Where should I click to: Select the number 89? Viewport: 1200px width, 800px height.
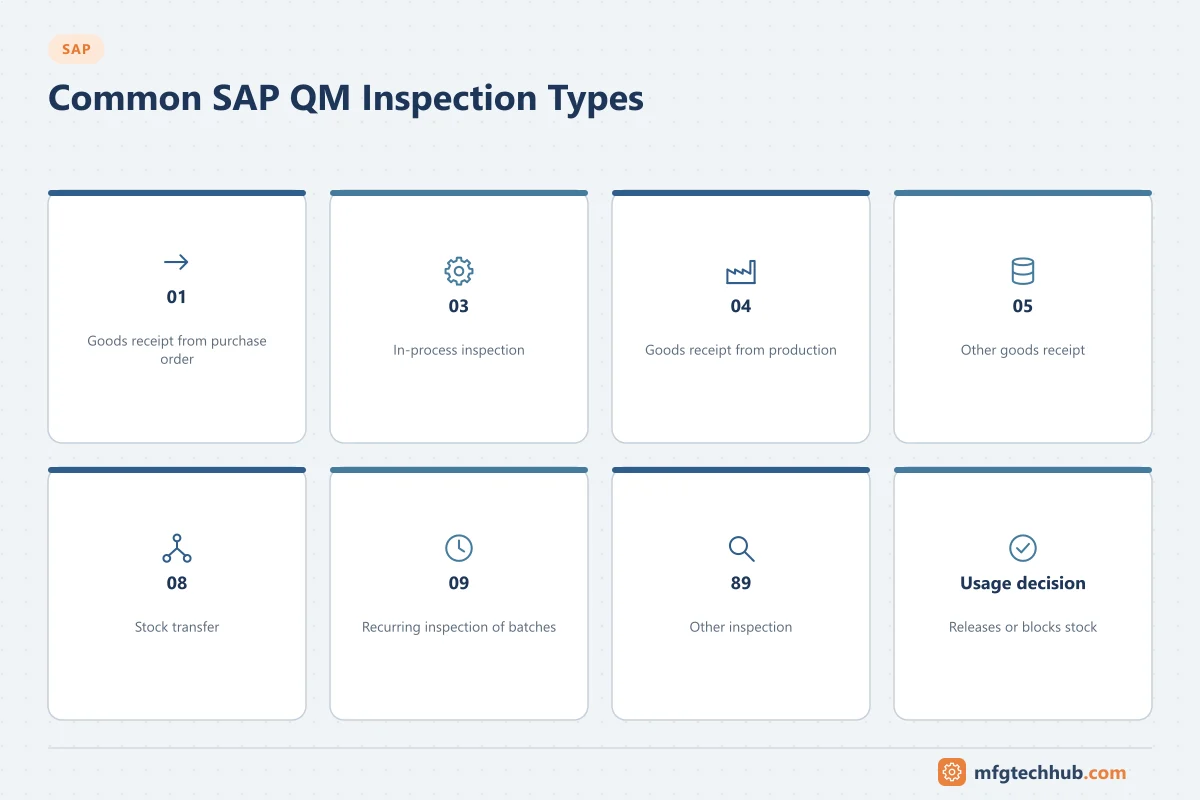click(x=741, y=583)
